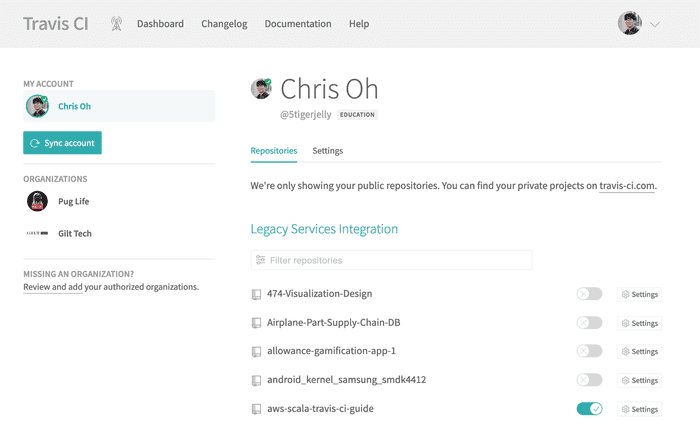Screen dimensions: 700x427
Task: Open the travis-ci.com link
Action: coord(627,186)
